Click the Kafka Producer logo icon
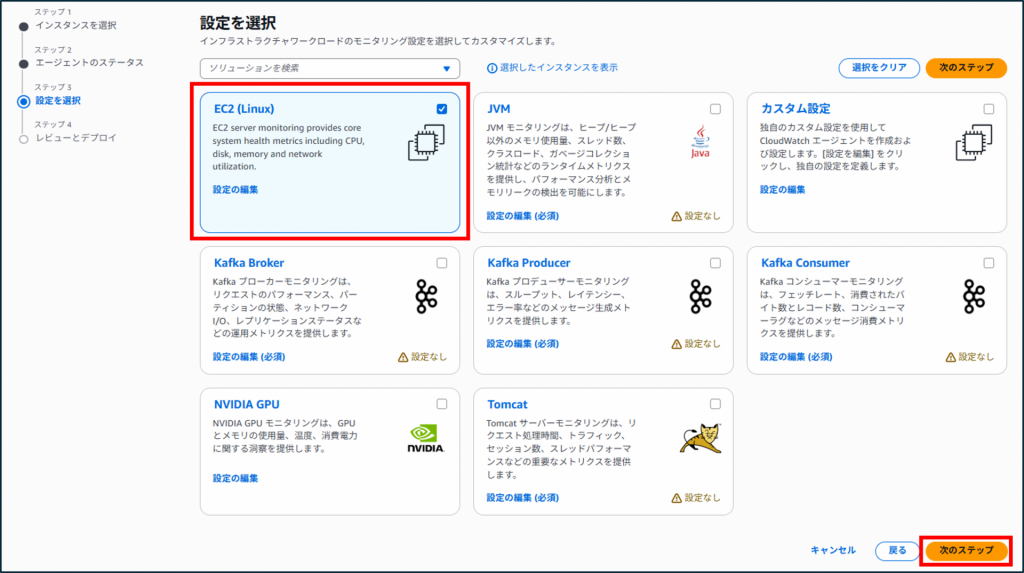1024x573 pixels. pos(700,297)
